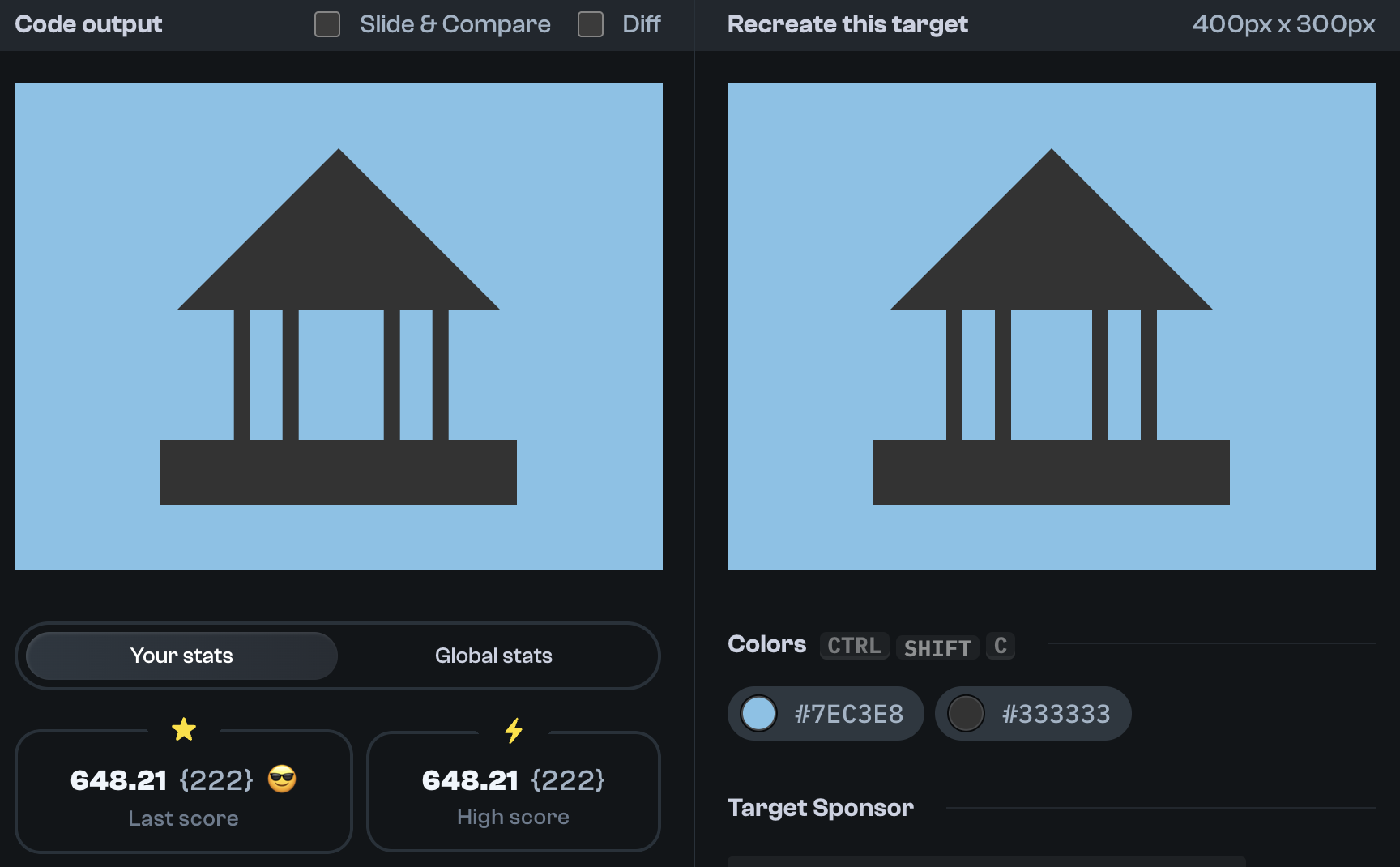
Task: Click the CTRL key hint
Action: tap(854, 646)
